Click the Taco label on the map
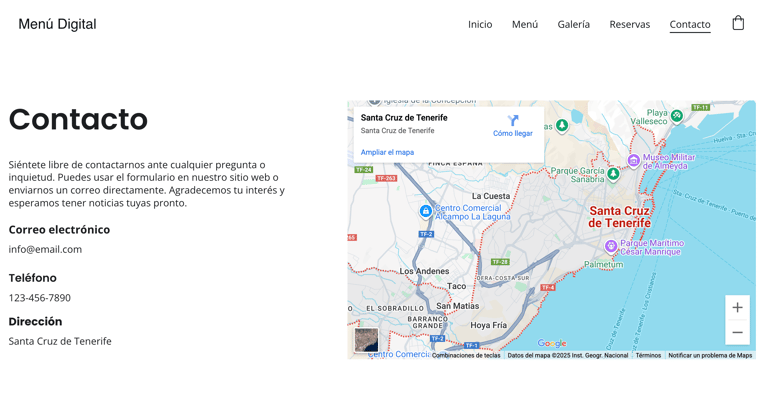Screen dimensions: 768x406 click(x=456, y=286)
